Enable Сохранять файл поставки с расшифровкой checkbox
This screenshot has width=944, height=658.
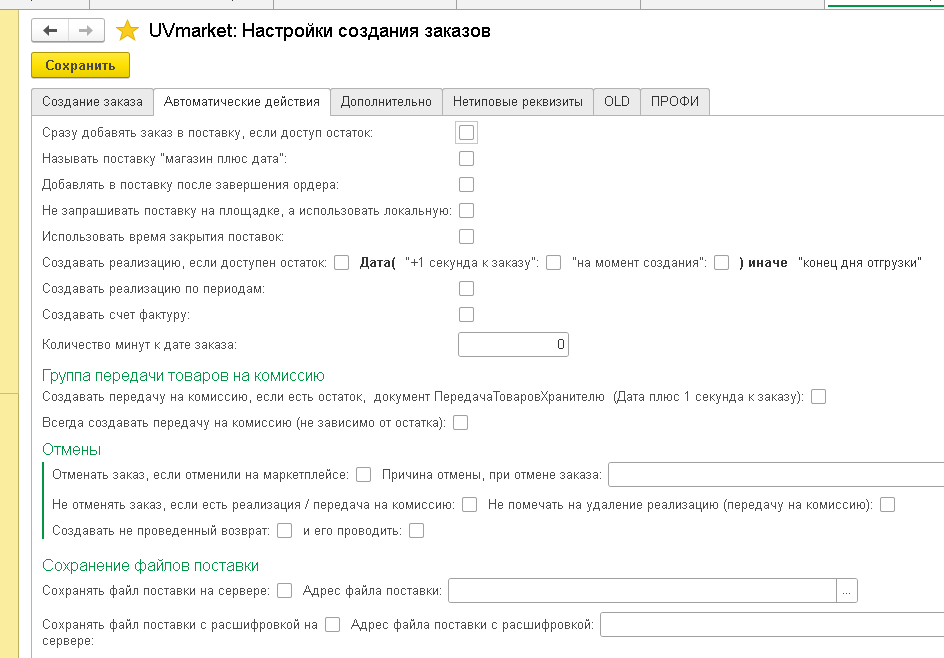pyautogui.click(x=332, y=624)
